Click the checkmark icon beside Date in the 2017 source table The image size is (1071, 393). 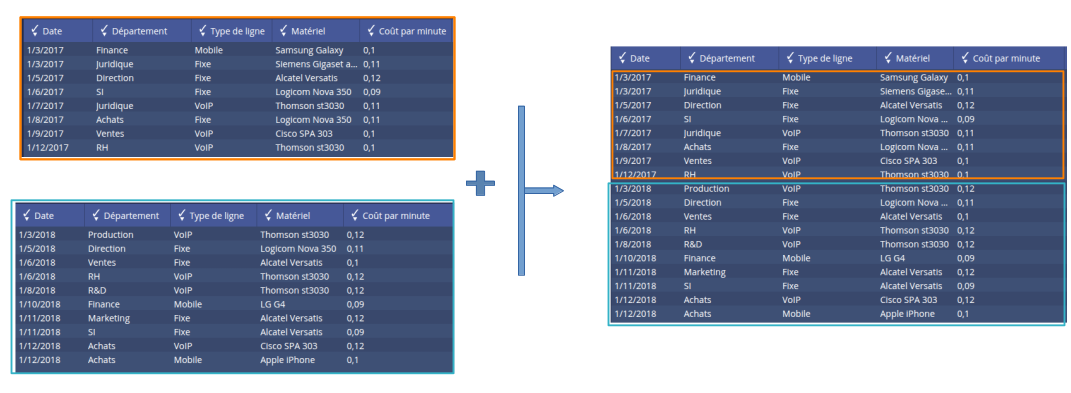pyautogui.click(x=34, y=30)
